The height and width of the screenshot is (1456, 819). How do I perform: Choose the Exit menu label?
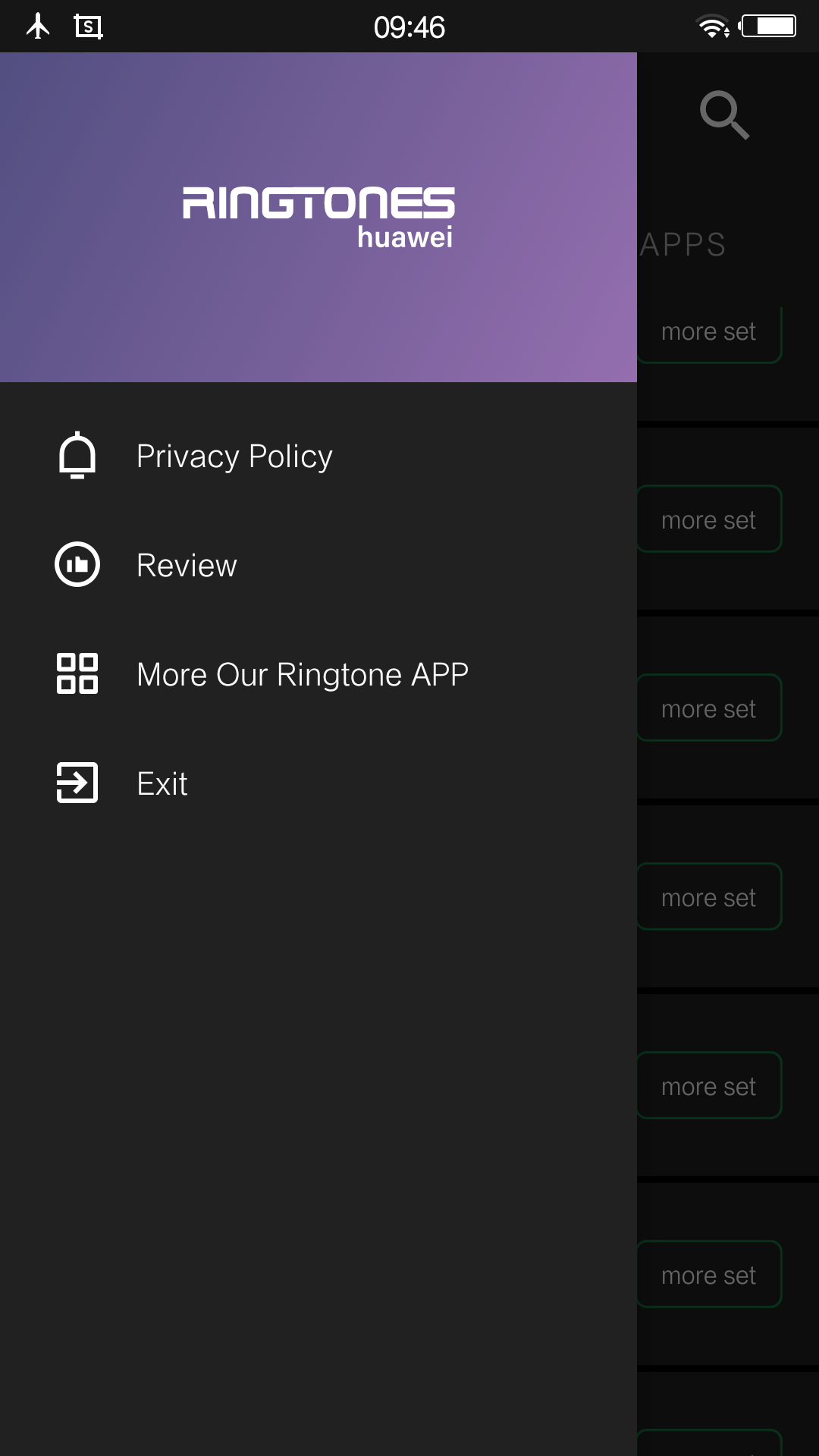162,784
